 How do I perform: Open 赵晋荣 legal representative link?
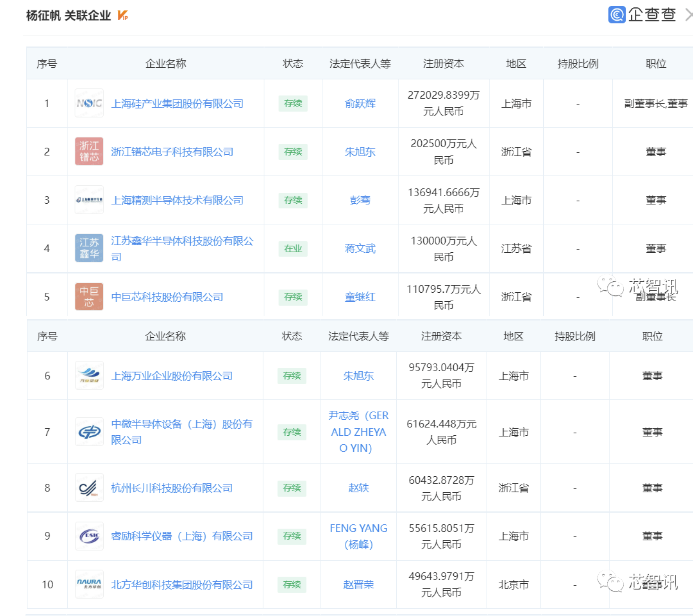tap(359, 585)
